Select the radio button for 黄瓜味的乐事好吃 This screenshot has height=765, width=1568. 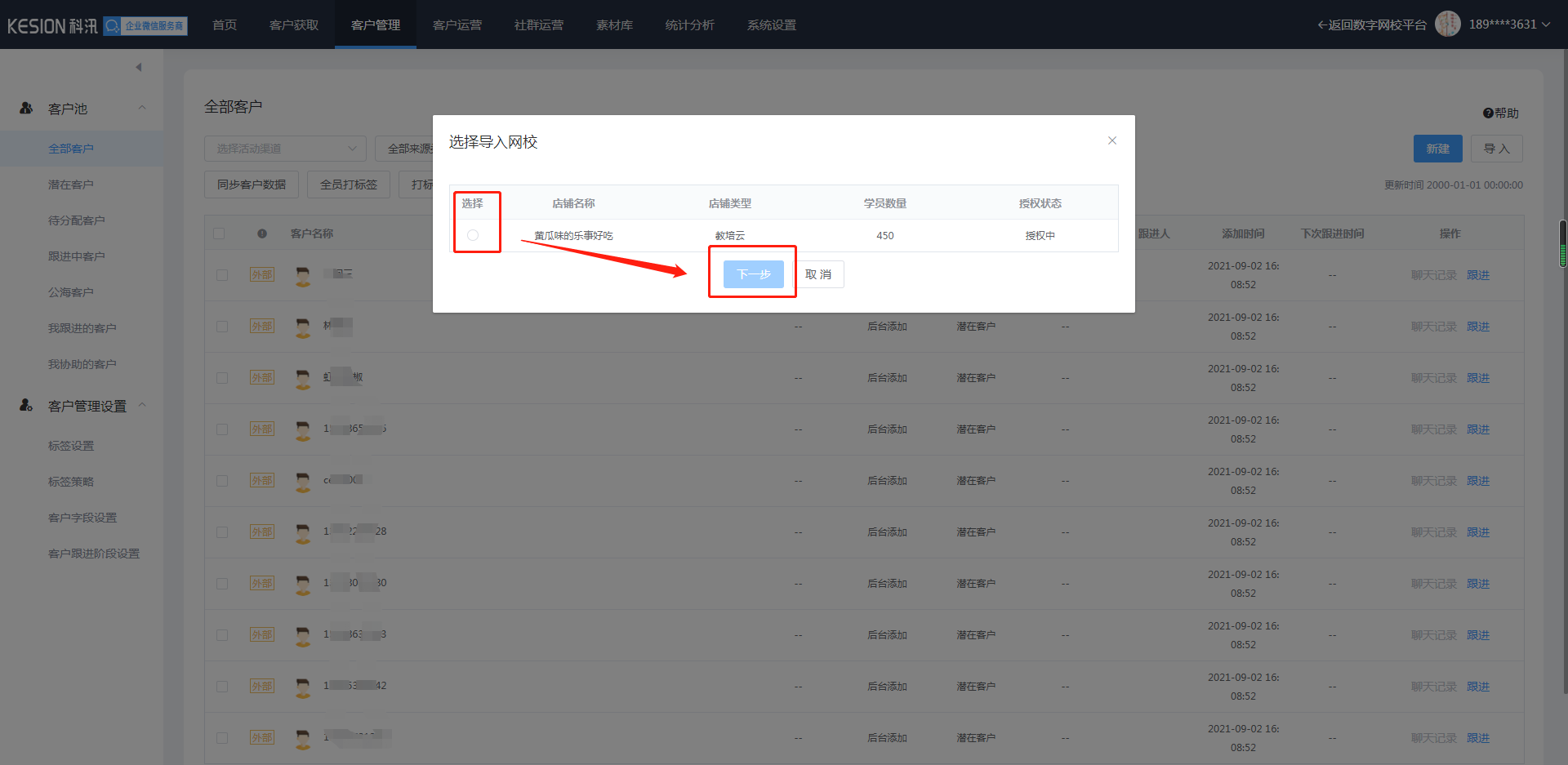point(473,235)
